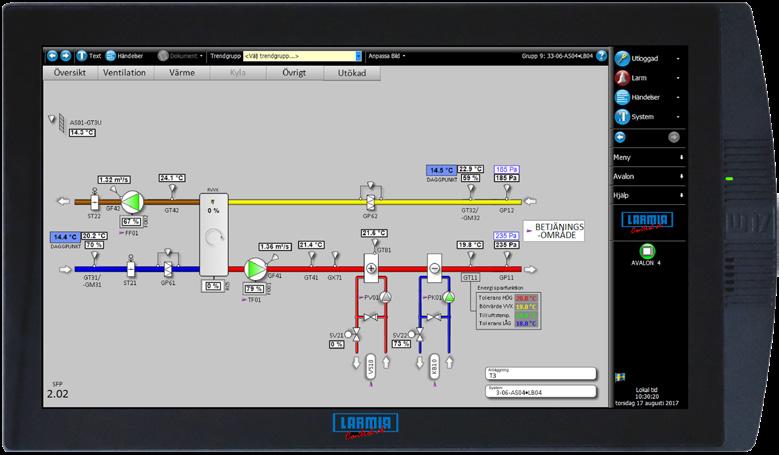This screenshot has height=455, width=779.
Task: Click the VVX heat exchanger unit
Action: [x=214, y=234]
